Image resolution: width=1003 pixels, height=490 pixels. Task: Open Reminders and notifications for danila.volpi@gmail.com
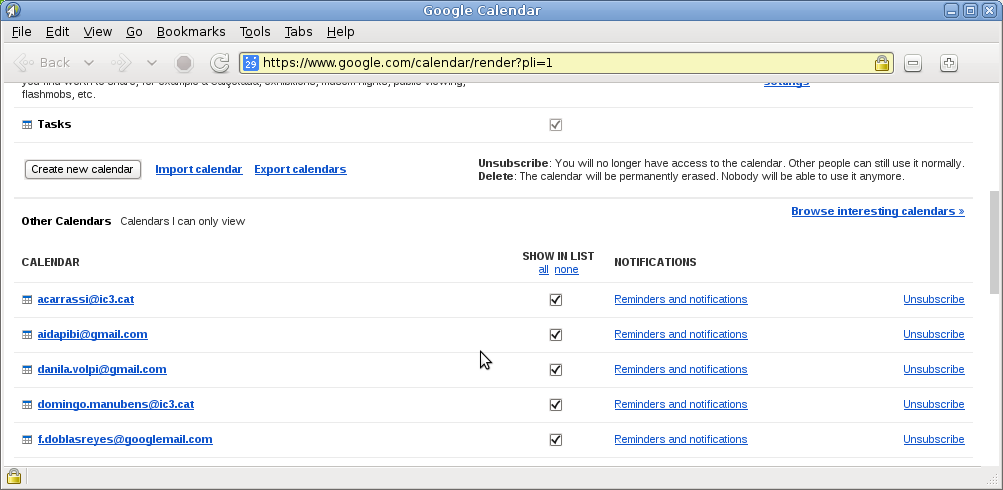[x=681, y=370]
